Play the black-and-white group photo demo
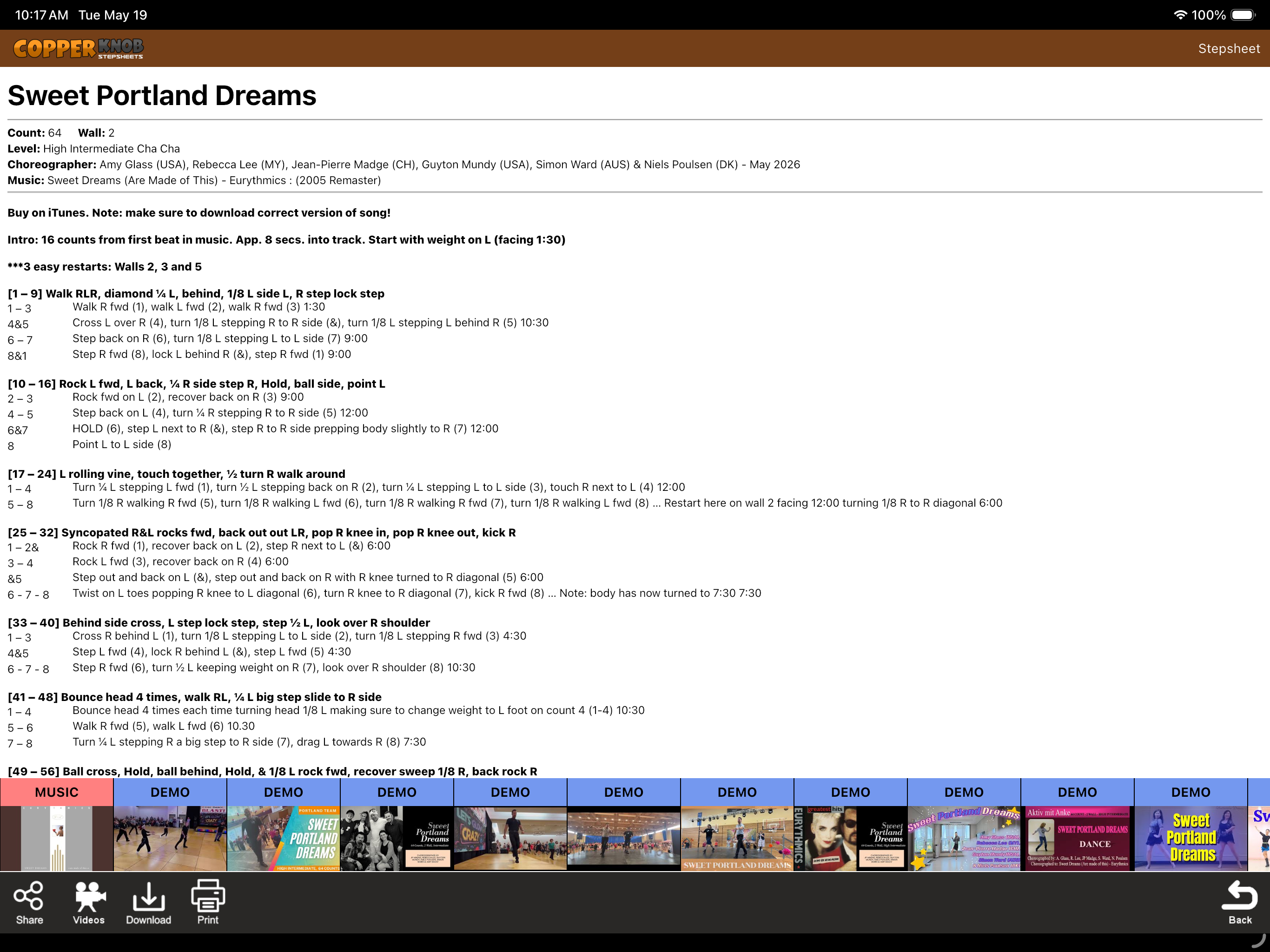Viewport: 1270px width, 952px height. 397,839
